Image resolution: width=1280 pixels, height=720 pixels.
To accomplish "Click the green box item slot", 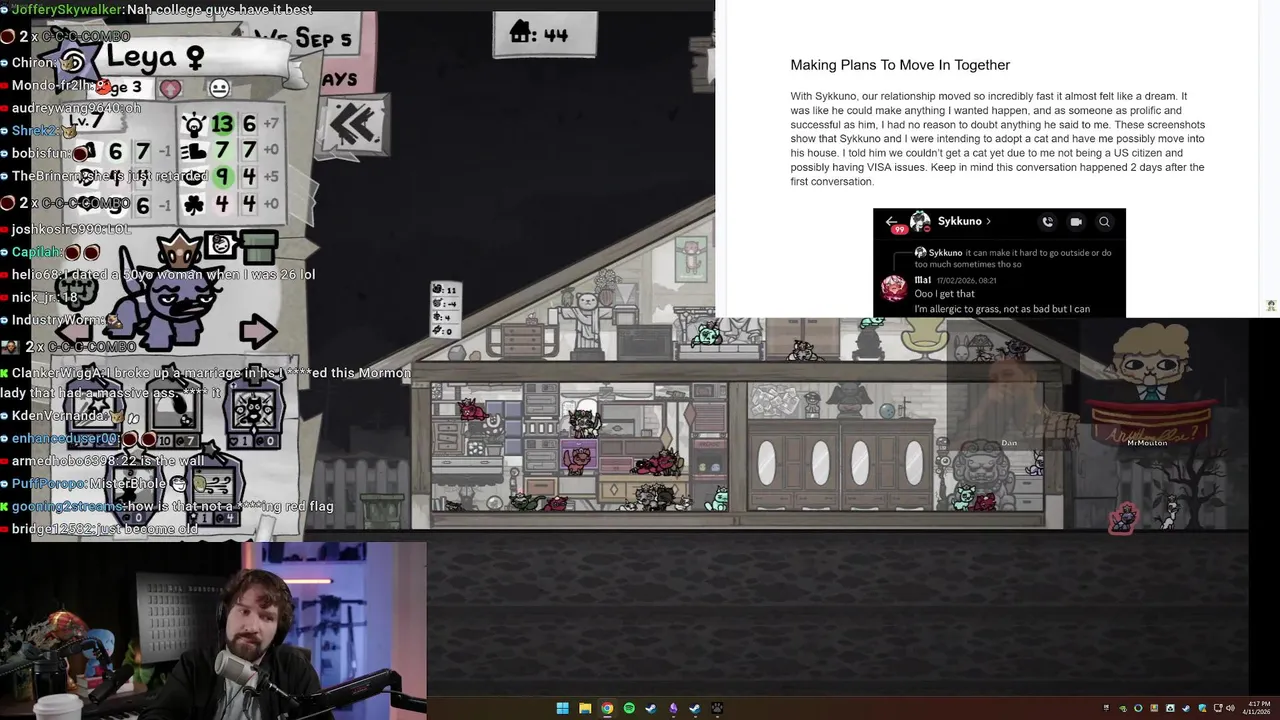I will pyautogui.click(x=259, y=245).
